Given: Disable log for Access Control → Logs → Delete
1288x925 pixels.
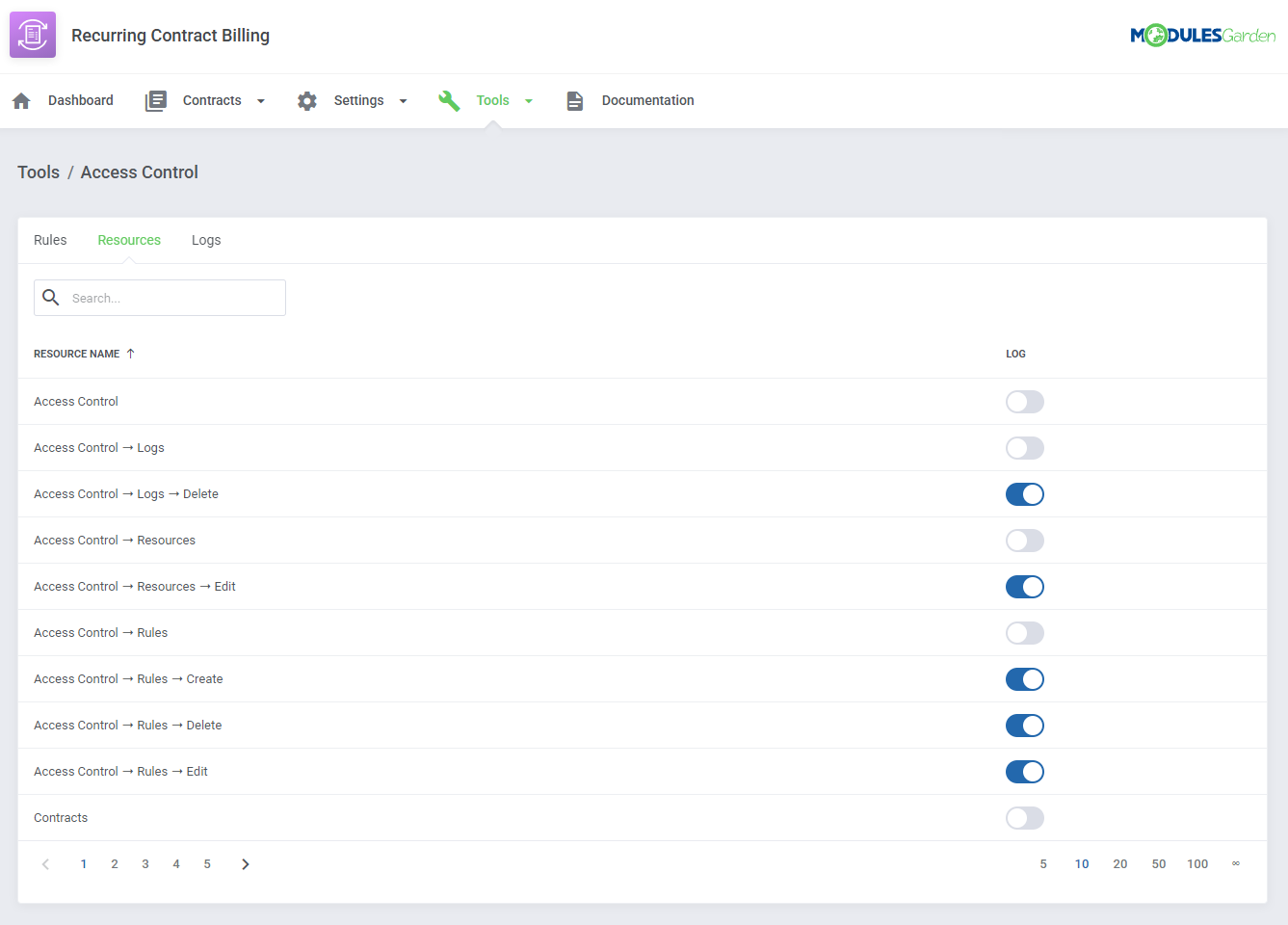Looking at the screenshot, I should click(1025, 494).
